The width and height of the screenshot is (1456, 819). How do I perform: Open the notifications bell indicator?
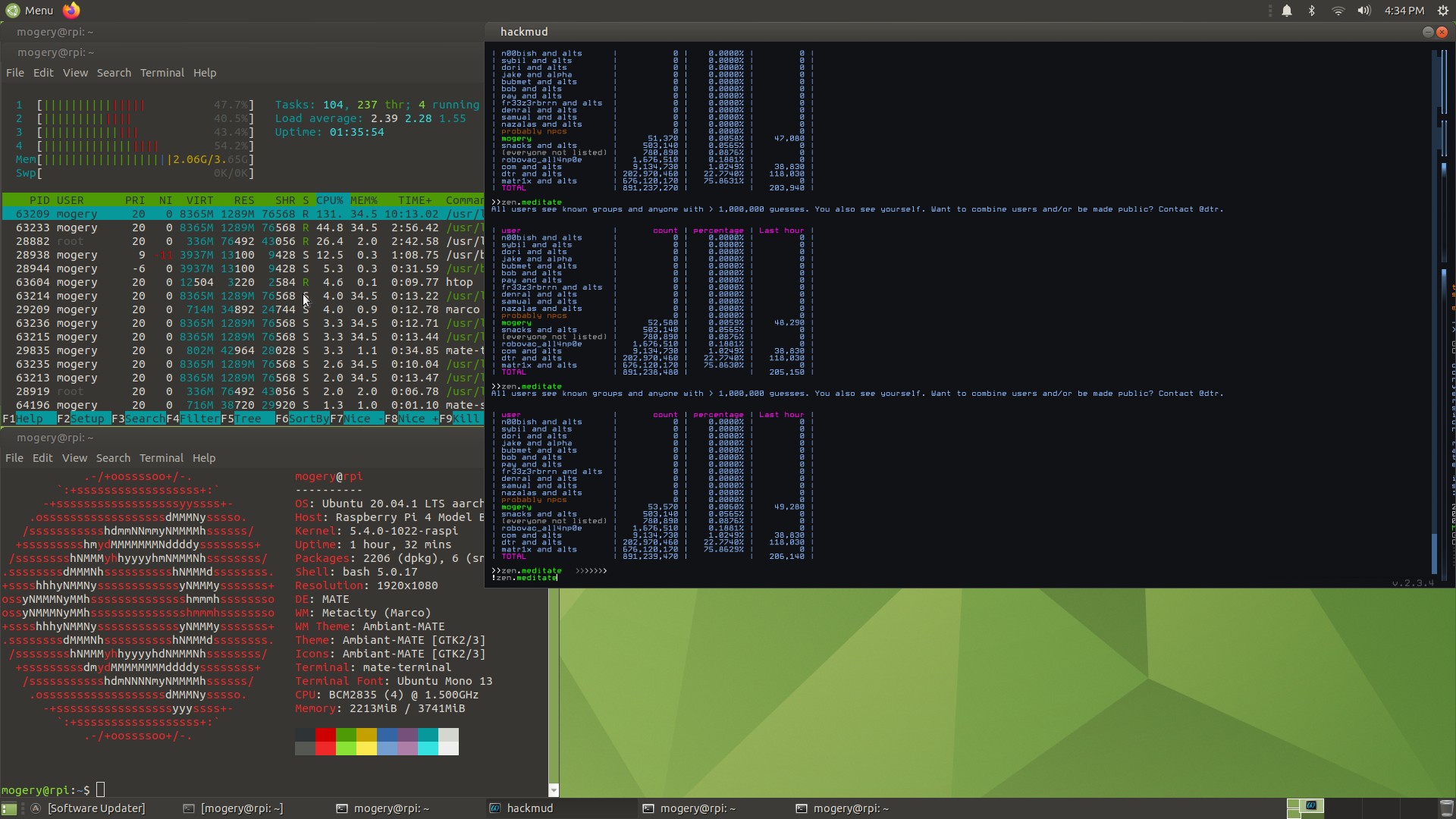pos(1287,11)
